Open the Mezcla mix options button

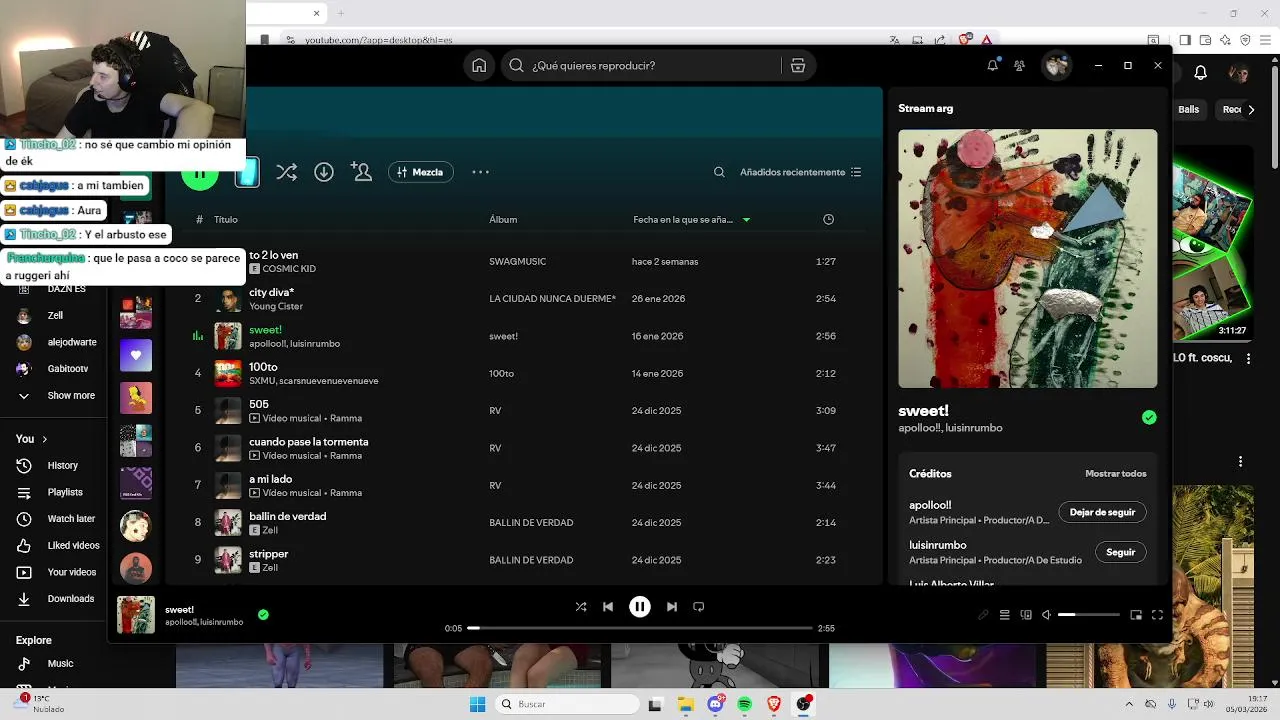[421, 172]
